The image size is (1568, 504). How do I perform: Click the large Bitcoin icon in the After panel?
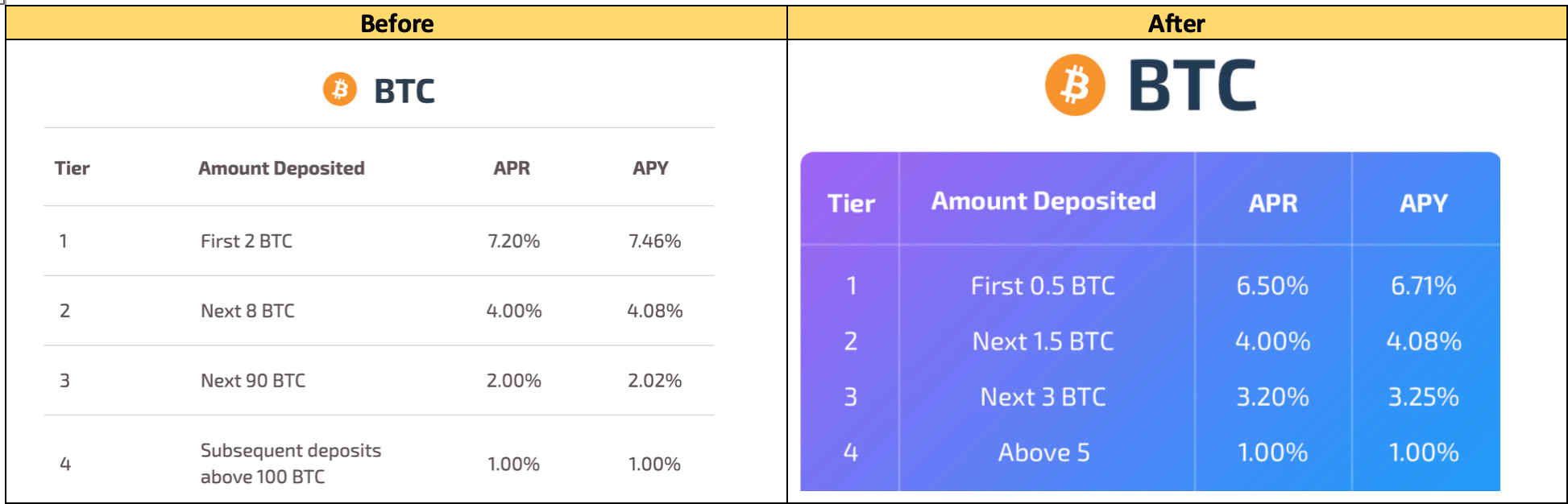click(1075, 85)
